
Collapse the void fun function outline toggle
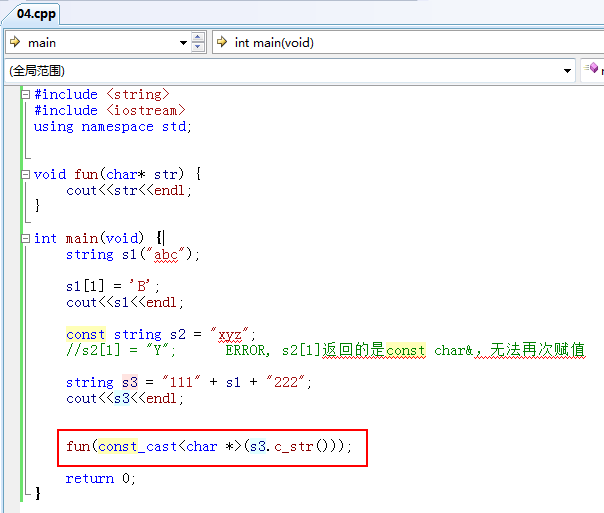(25, 174)
